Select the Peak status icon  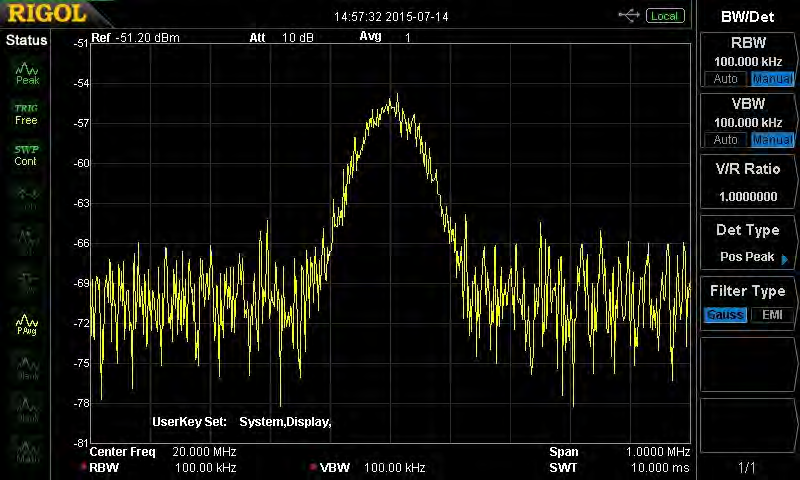click(x=27, y=73)
